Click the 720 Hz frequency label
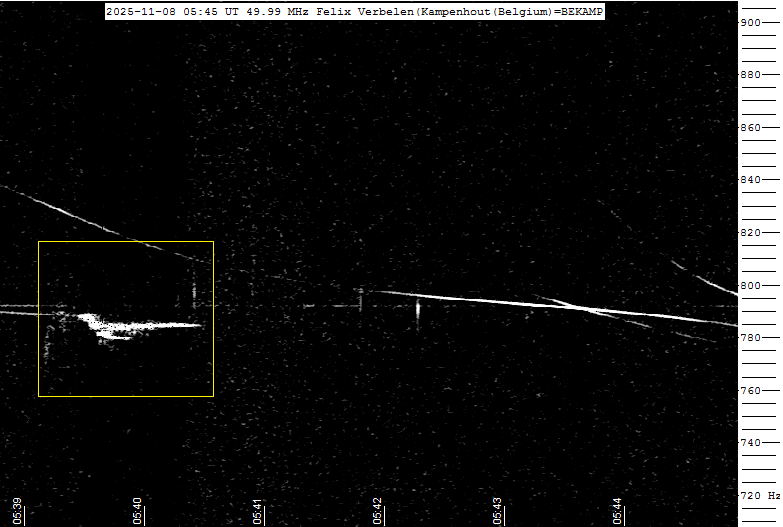783x527 pixels. [x=758, y=495]
